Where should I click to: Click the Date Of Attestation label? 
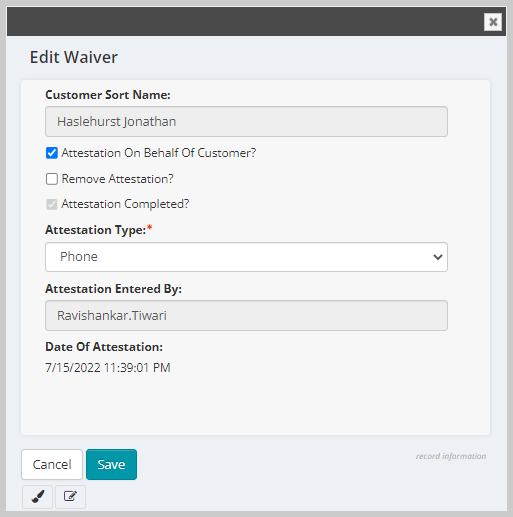point(104,347)
